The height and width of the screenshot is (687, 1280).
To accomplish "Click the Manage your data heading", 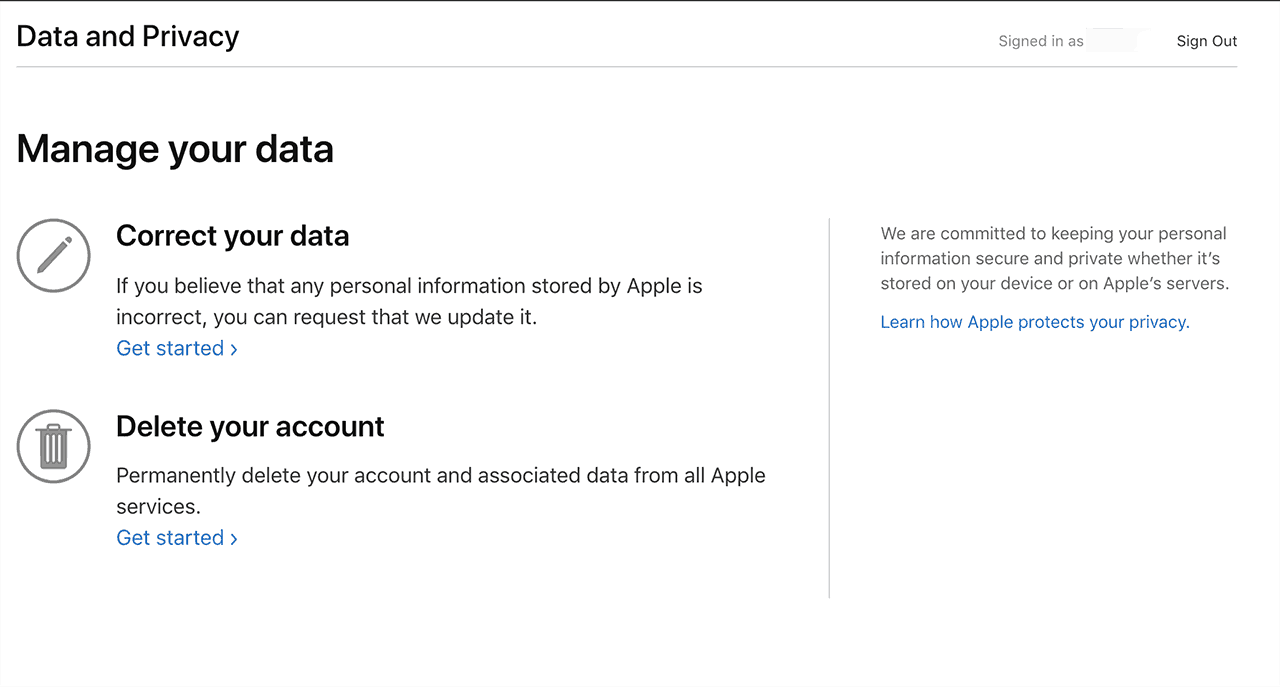I will tap(175, 149).
